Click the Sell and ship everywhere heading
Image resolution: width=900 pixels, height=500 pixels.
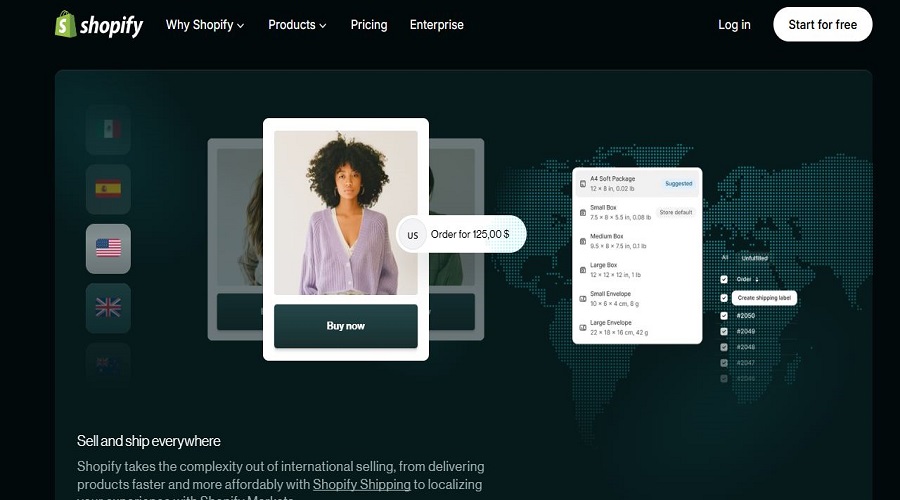click(149, 441)
